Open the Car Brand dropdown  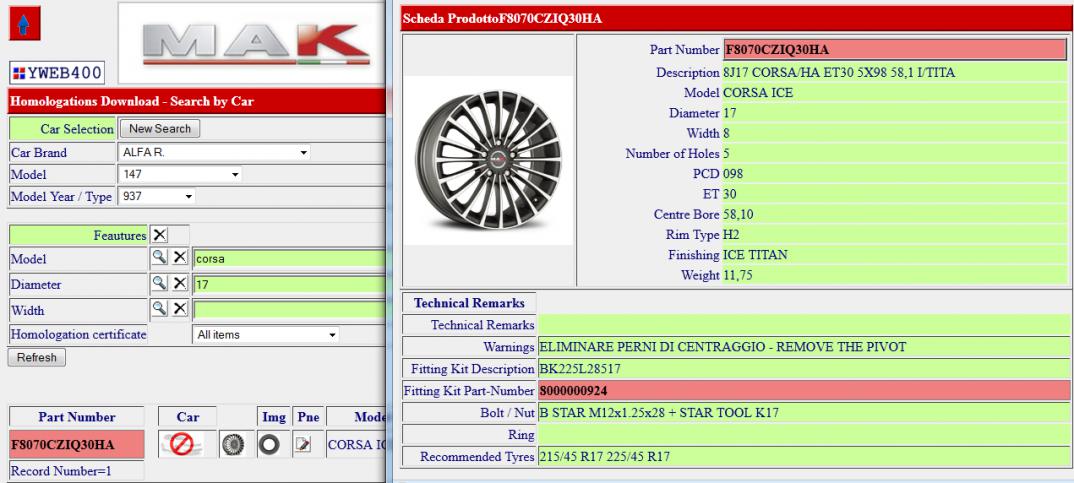point(214,152)
